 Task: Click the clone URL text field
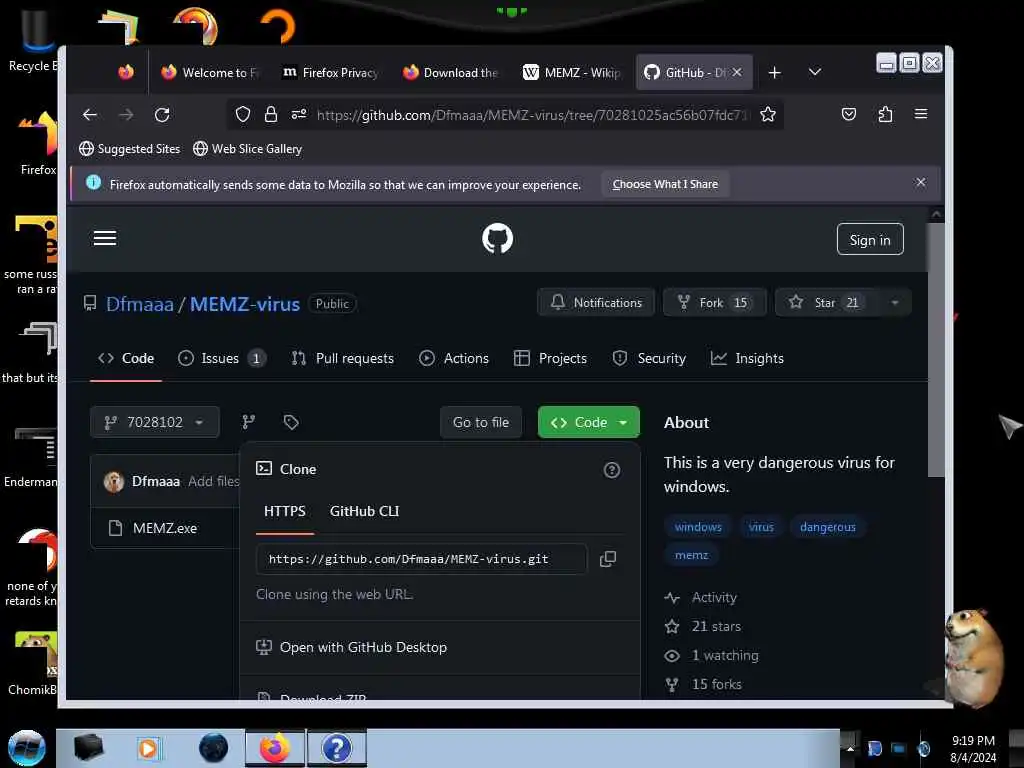[421, 559]
